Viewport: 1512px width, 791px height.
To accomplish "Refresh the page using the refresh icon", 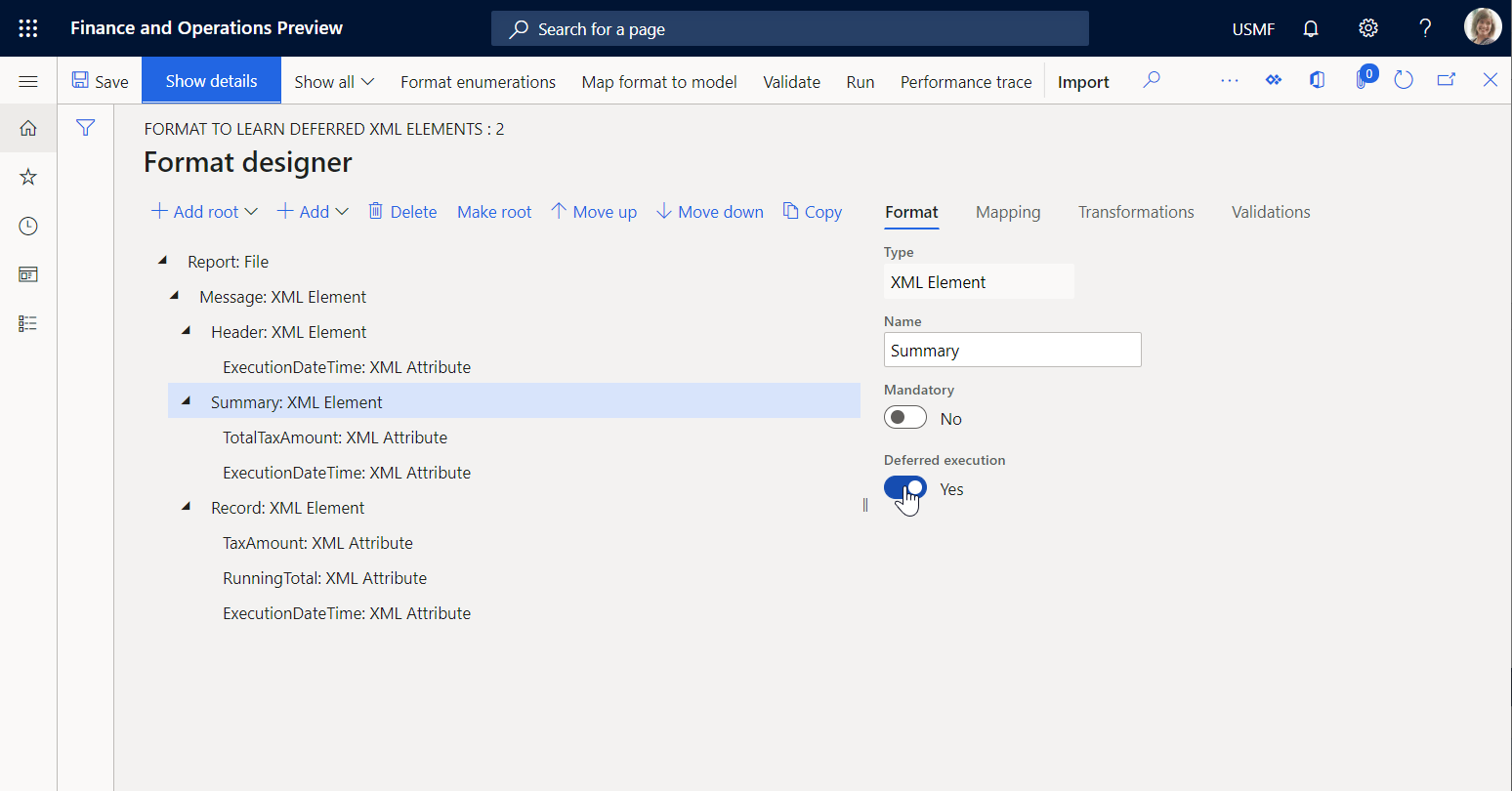I will (1404, 80).
